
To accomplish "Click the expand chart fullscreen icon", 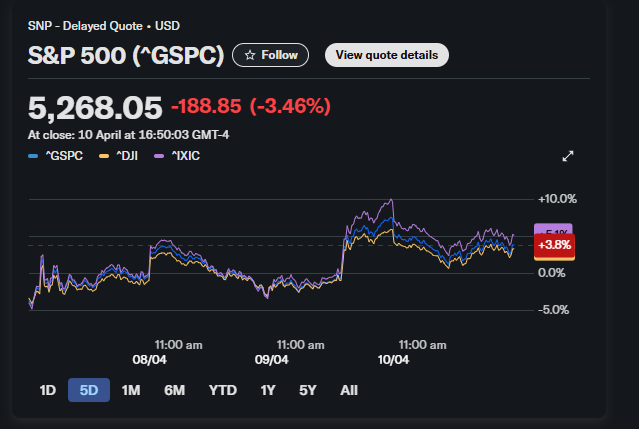I will pos(568,156).
